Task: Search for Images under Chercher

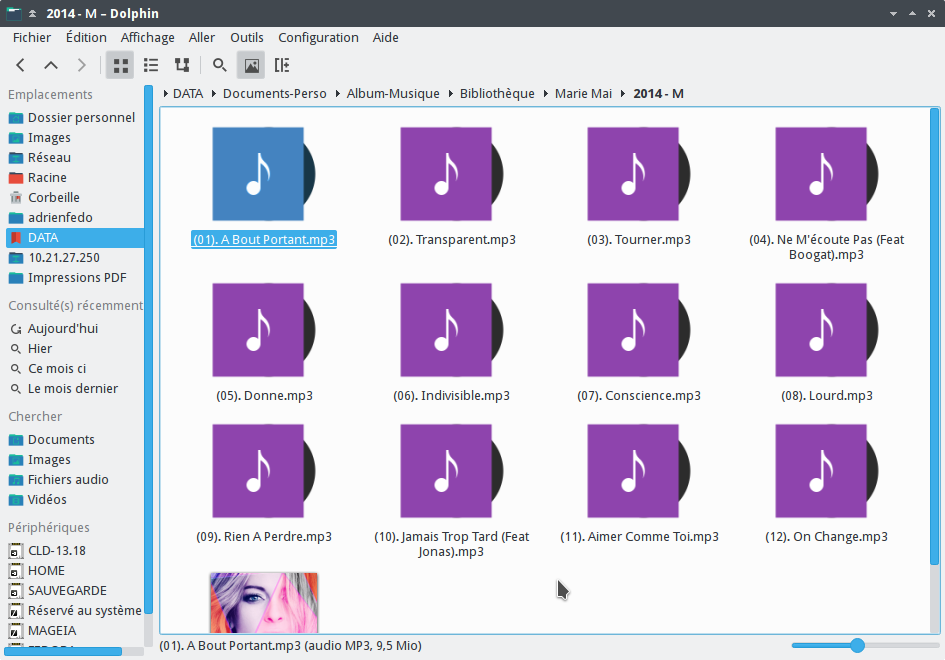Action: pos(75,459)
